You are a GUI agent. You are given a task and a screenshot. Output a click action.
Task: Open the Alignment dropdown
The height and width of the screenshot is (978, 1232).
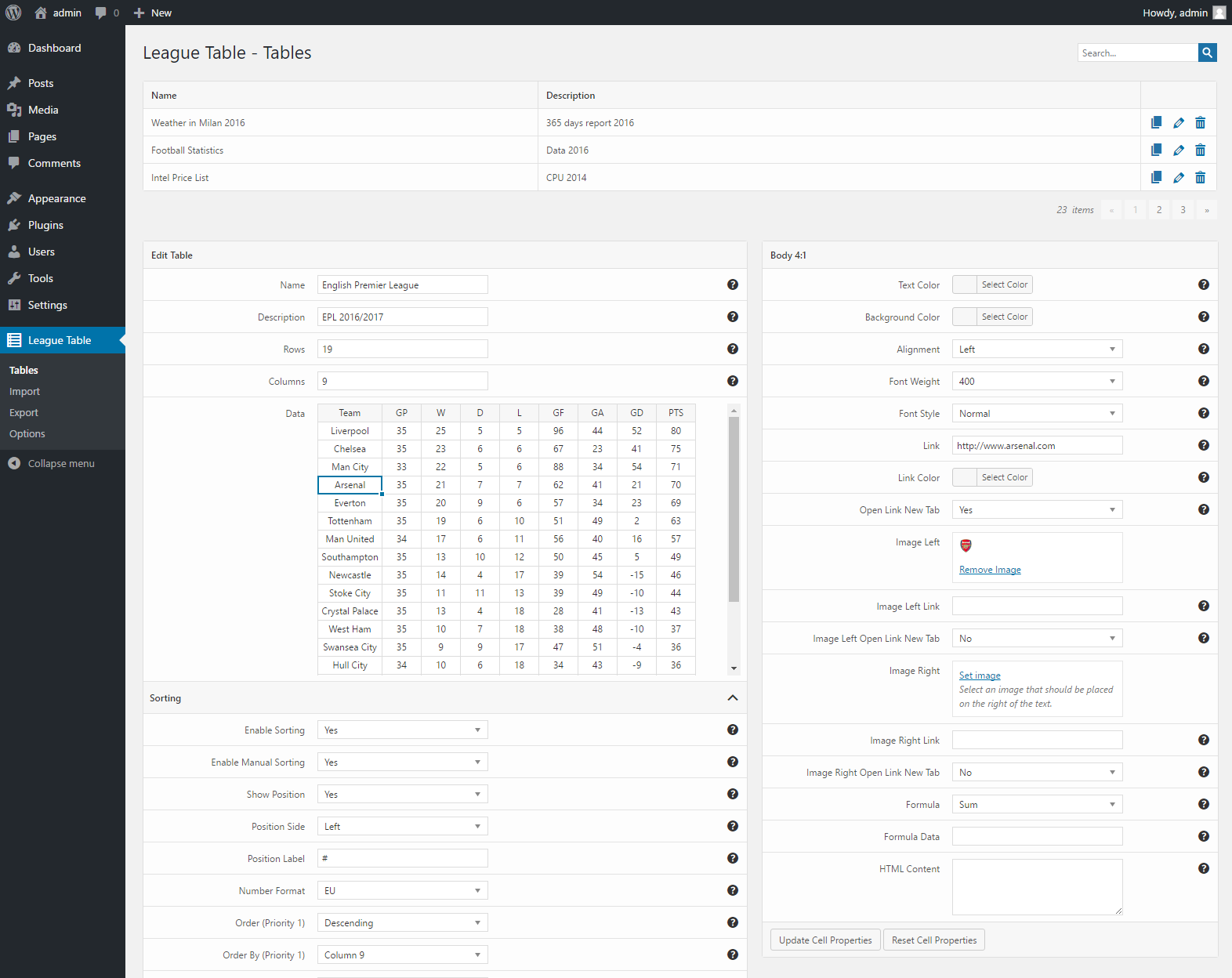coord(1036,350)
